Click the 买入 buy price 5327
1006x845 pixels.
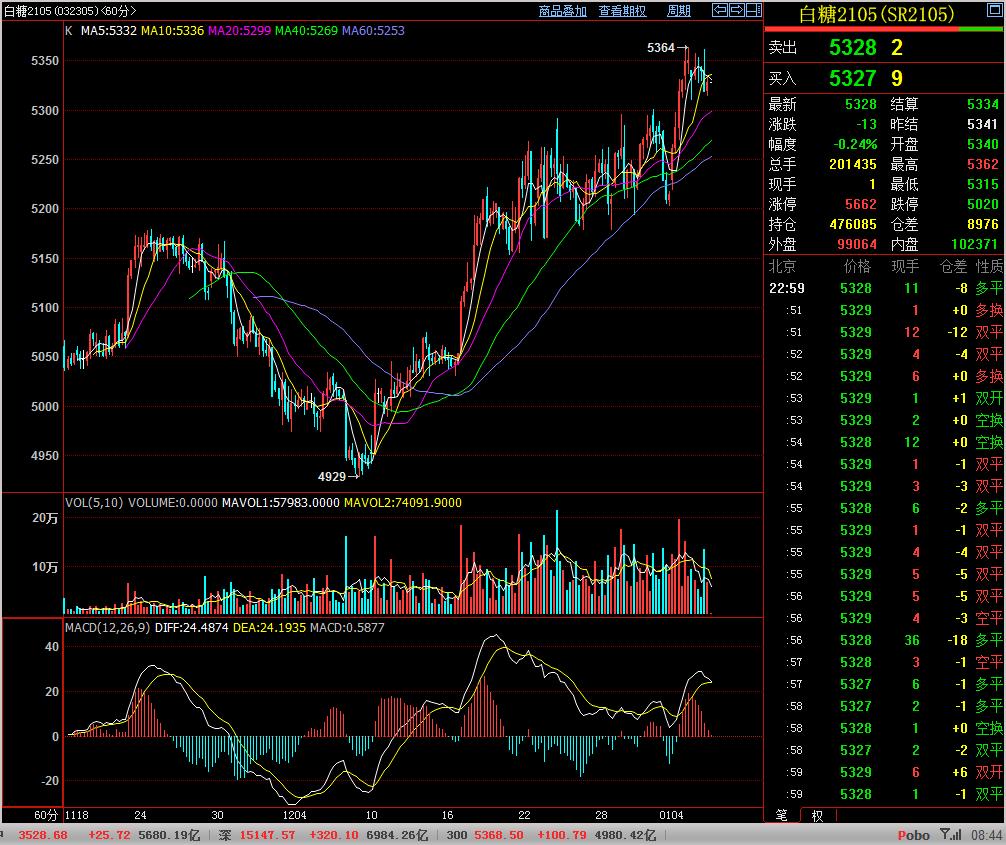click(x=852, y=79)
